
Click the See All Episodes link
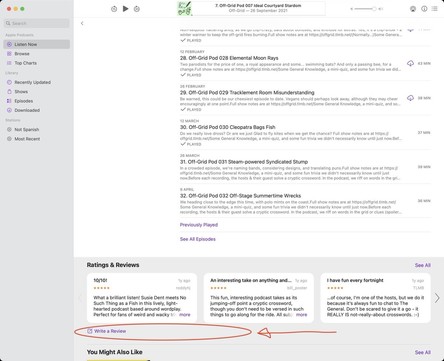tap(198, 239)
